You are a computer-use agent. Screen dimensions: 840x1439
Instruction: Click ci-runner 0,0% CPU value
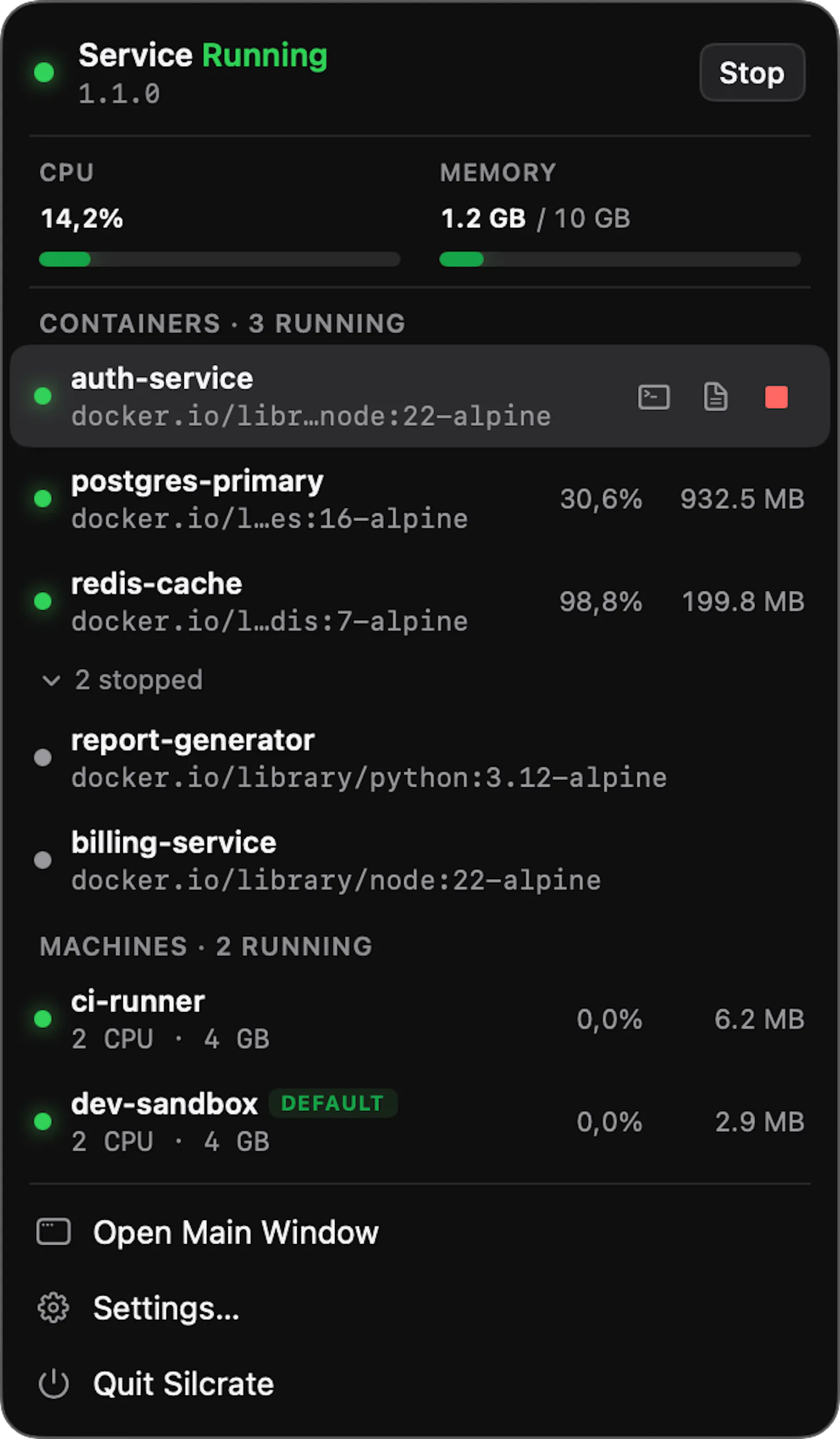pyautogui.click(x=610, y=1019)
